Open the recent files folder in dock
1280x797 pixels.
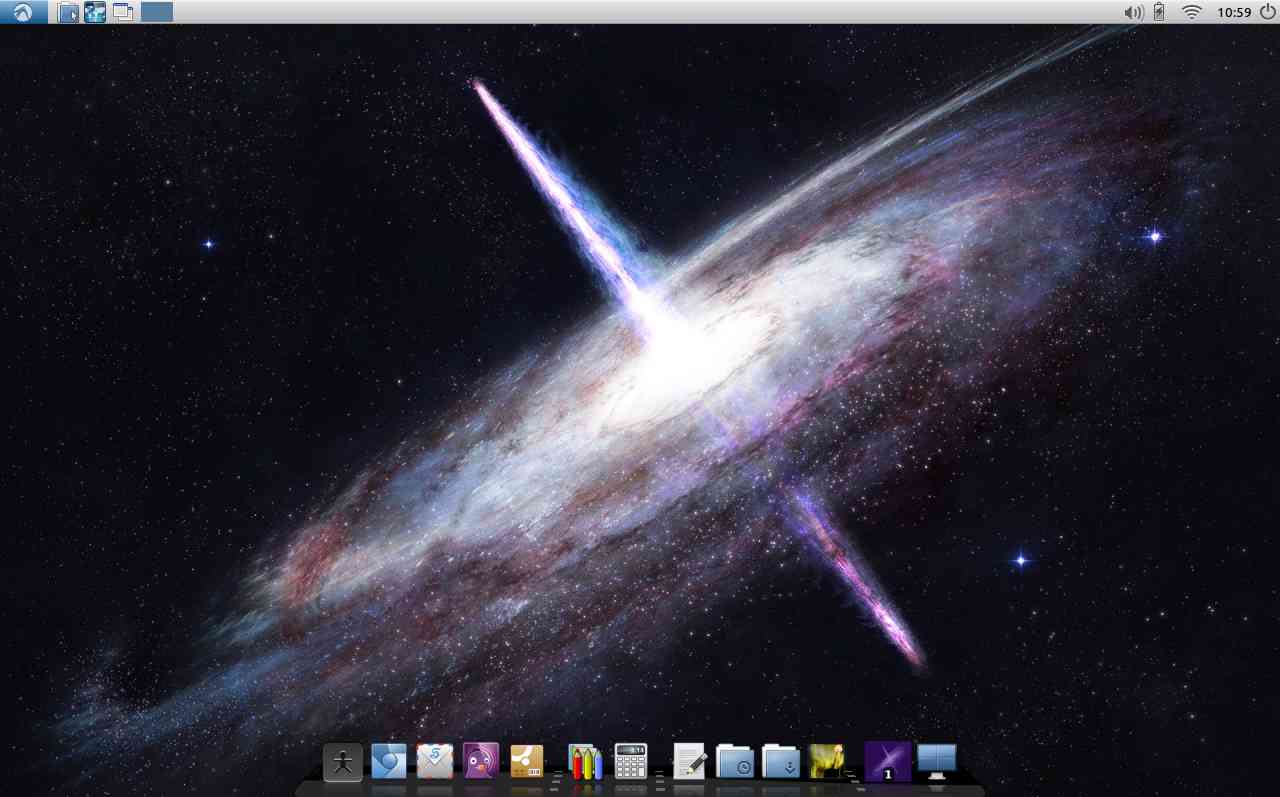tap(735, 762)
